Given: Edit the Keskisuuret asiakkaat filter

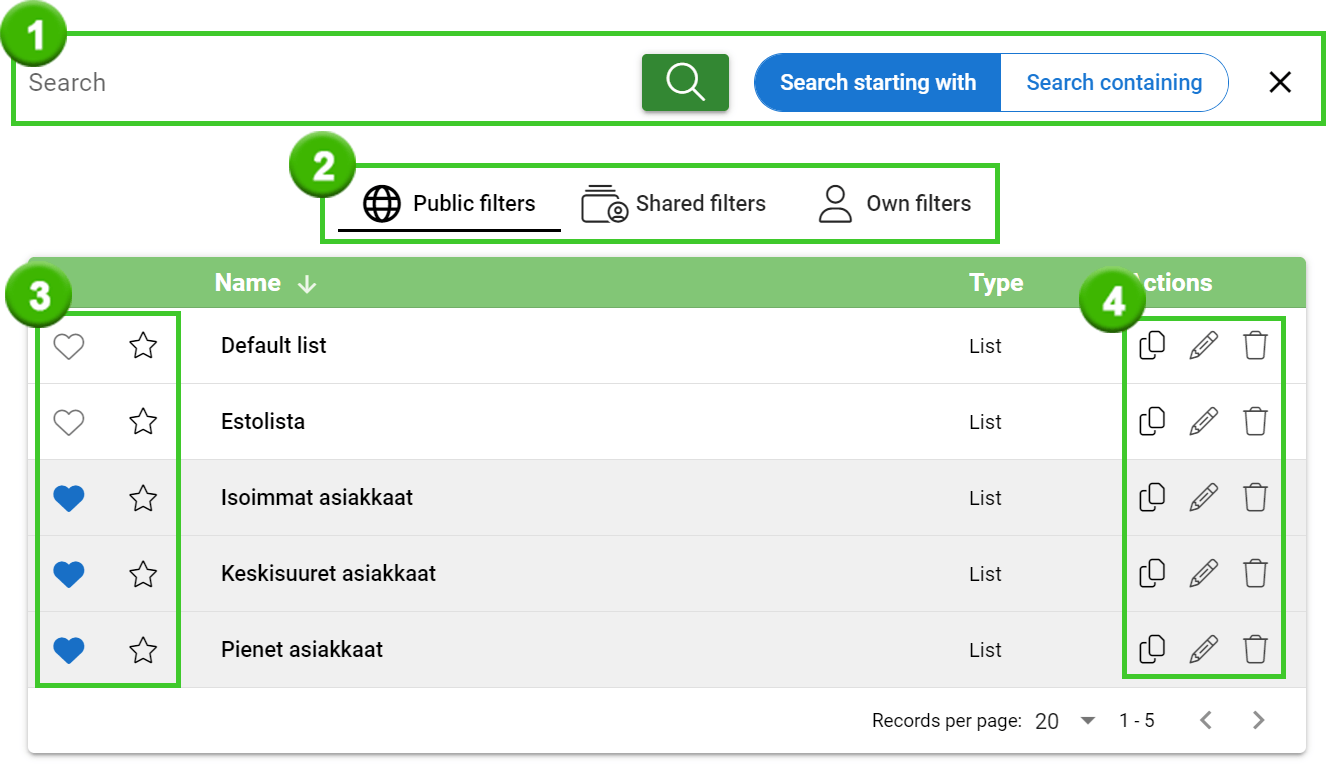Looking at the screenshot, I should point(1204,573).
